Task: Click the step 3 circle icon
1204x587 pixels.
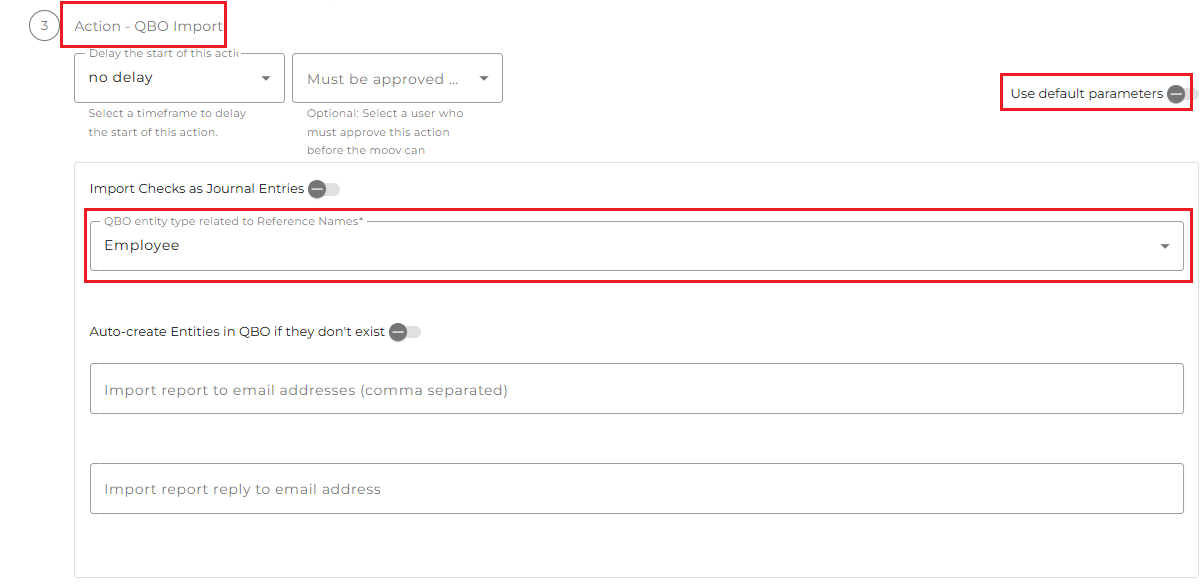Action: [x=44, y=25]
